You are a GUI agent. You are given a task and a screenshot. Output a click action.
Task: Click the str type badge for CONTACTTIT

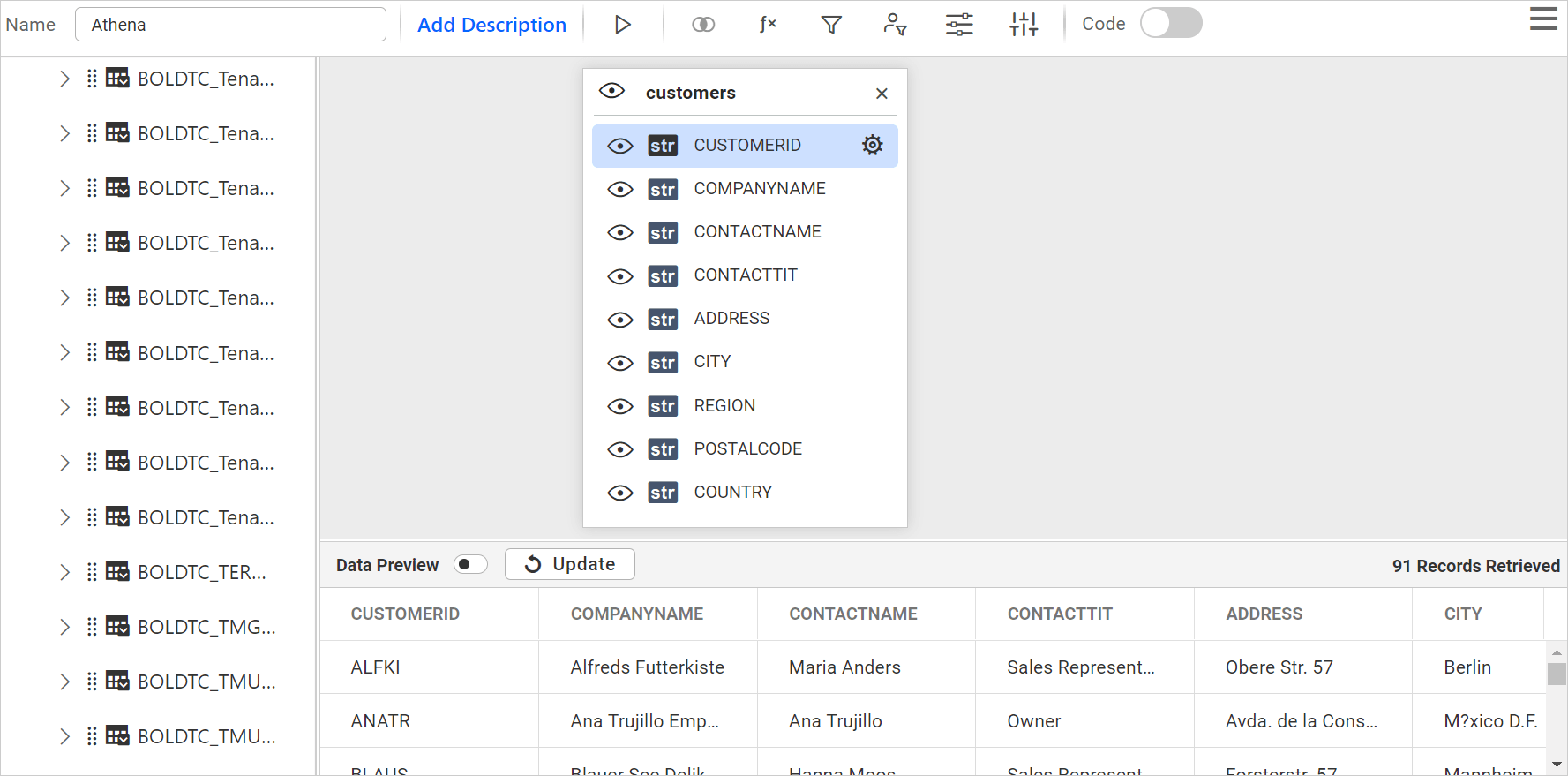click(x=663, y=275)
